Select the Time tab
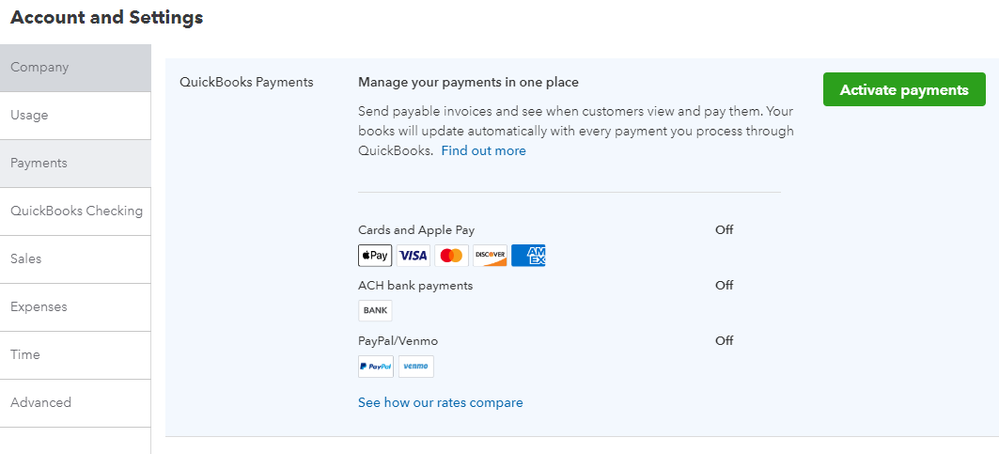 [75, 355]
